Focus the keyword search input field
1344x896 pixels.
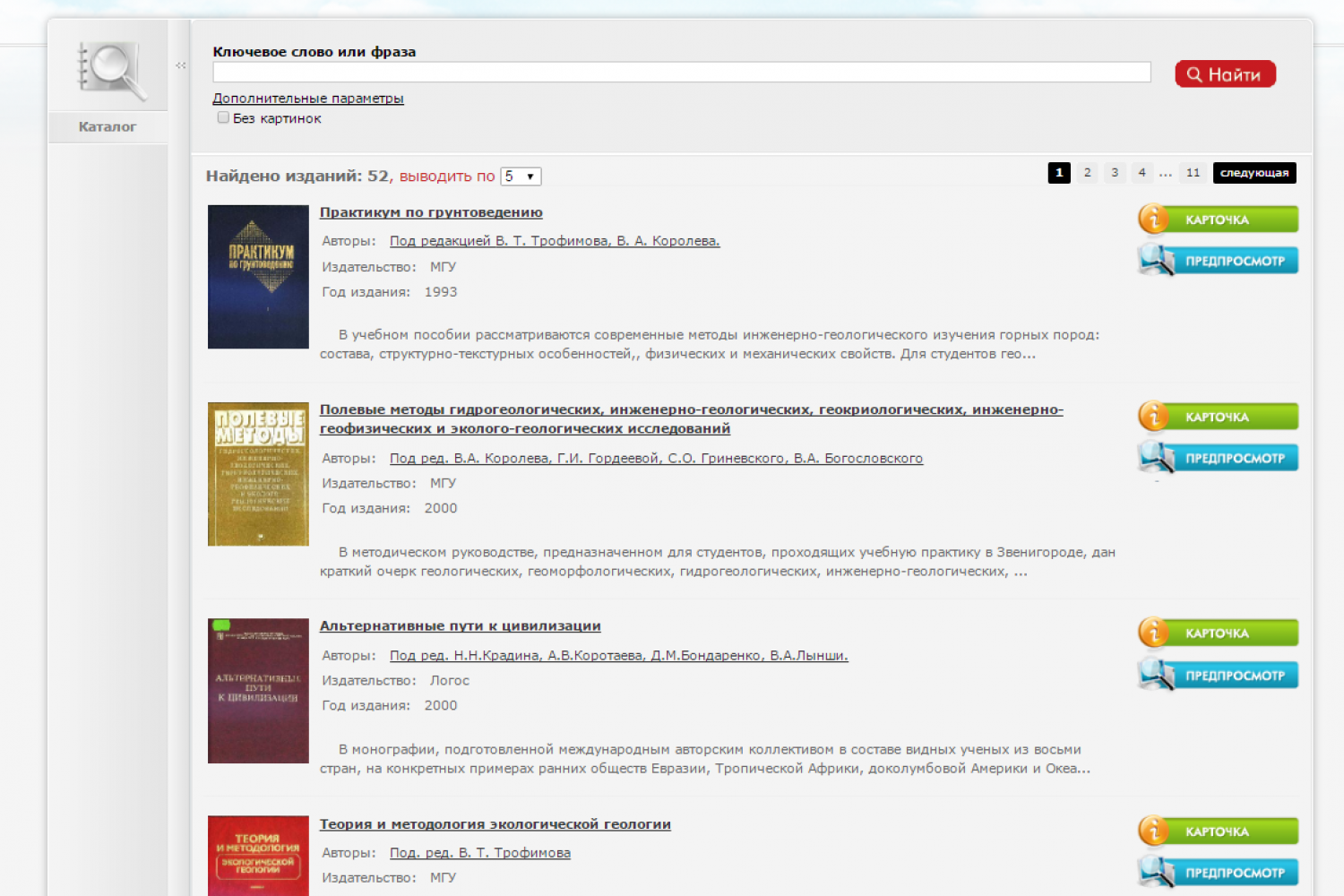point(681,73)
